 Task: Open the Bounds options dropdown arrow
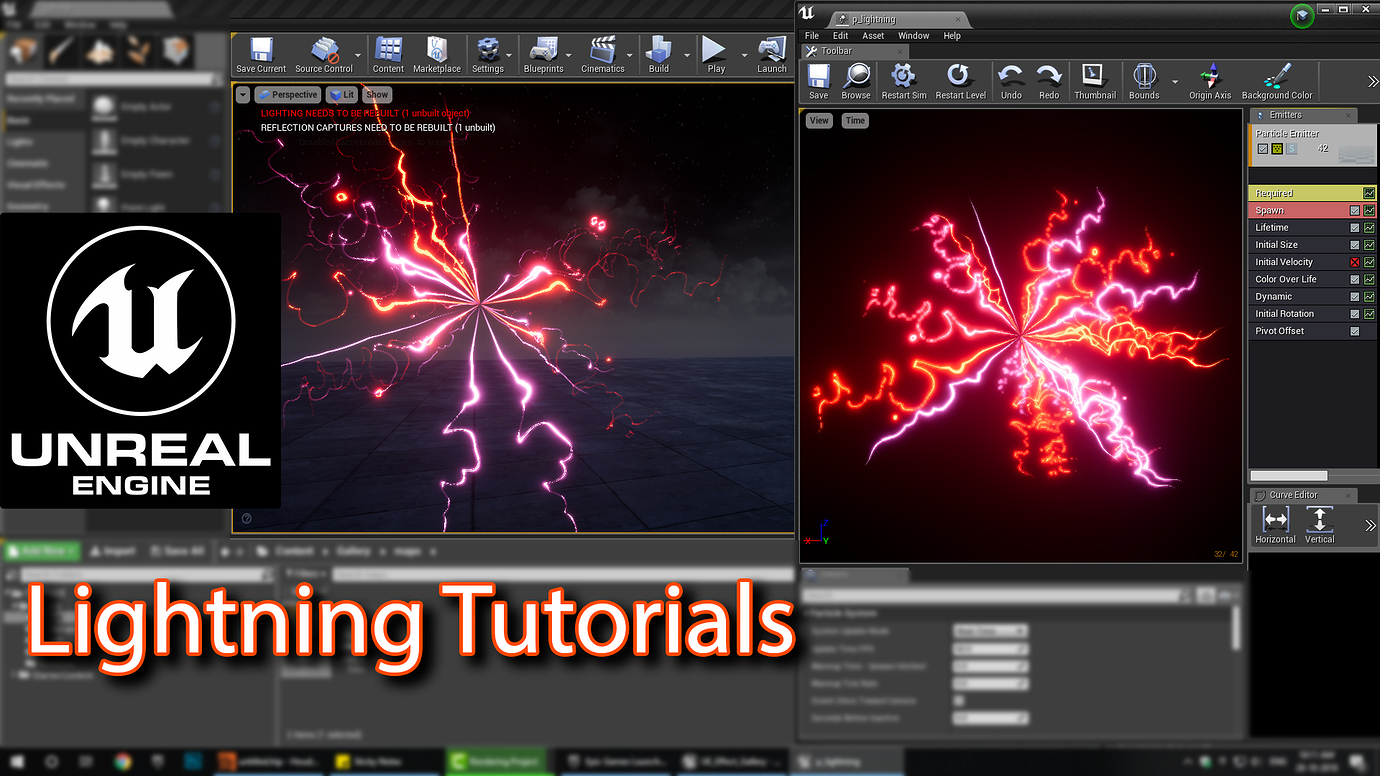tap(1174, 82)
